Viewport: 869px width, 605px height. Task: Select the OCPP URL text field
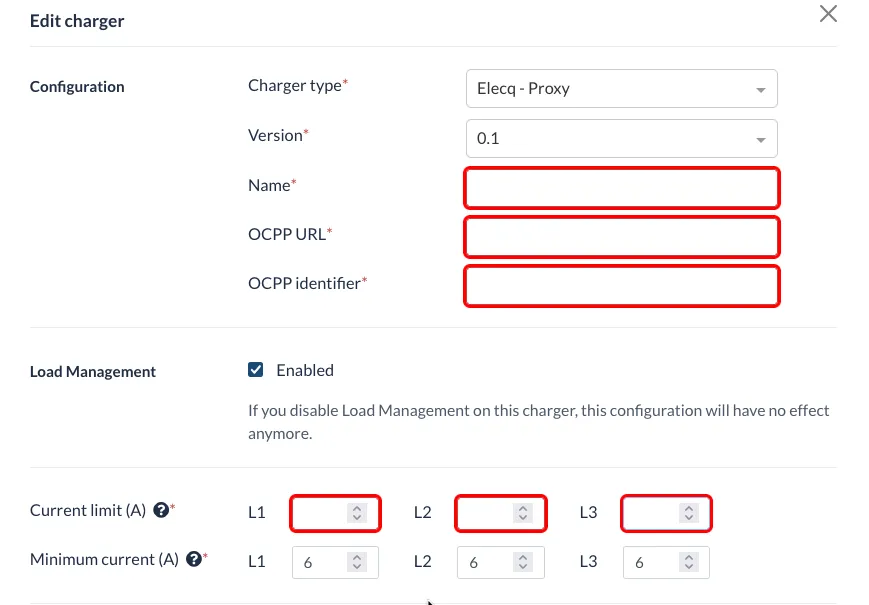tap(622, 237)
